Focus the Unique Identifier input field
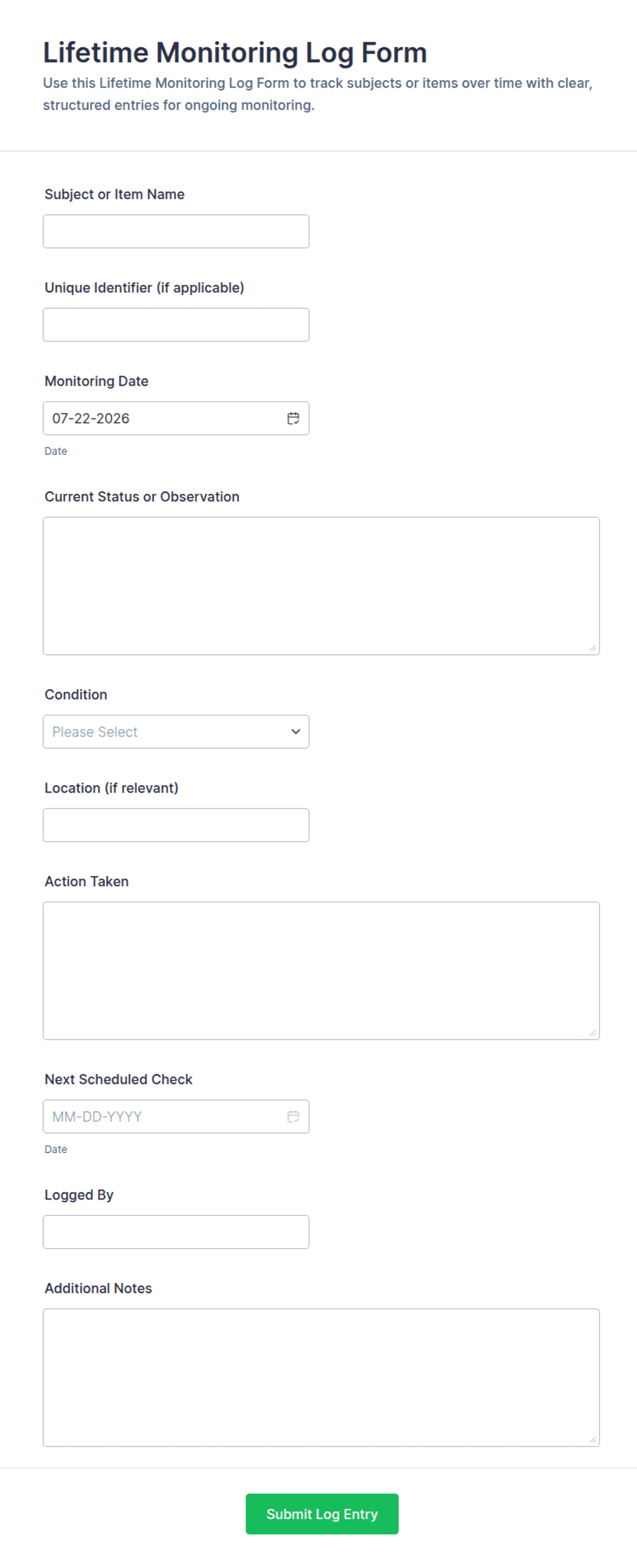 pos(176,325)
